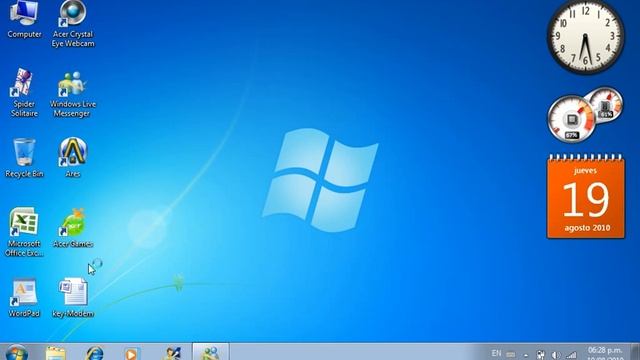Open the volume speaker icon
Image resolution: width=640 pixels, height=360 pixels.
point(556,355)
